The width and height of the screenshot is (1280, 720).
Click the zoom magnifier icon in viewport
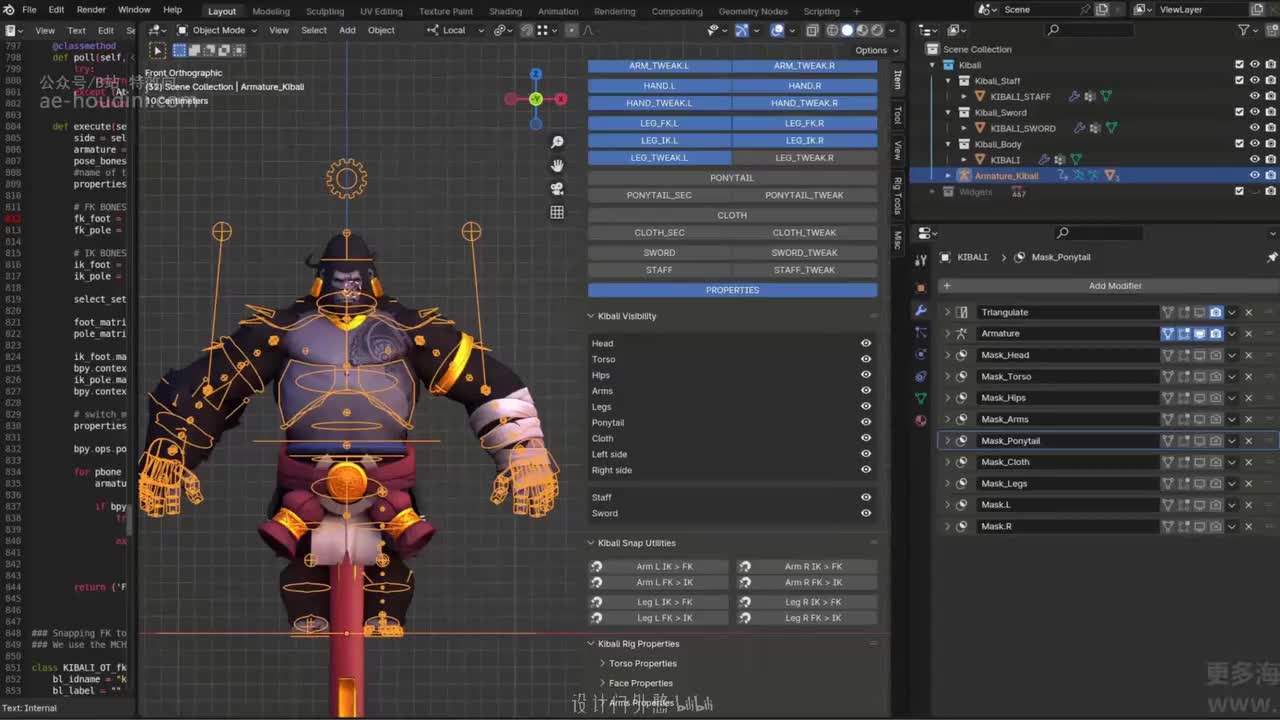click(557, 142)
